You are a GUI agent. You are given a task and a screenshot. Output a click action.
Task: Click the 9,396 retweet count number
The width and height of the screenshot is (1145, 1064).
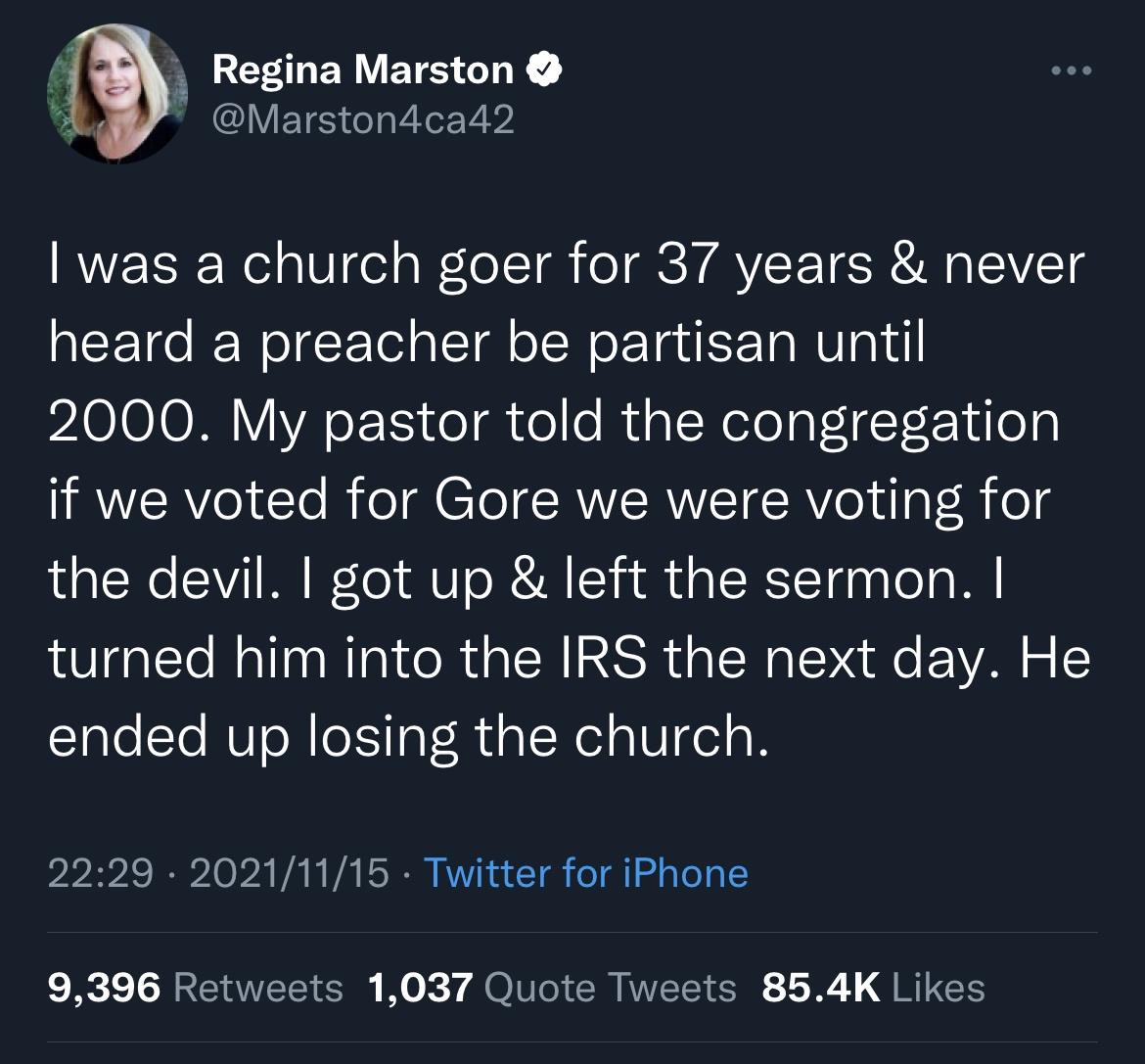[x=104, y=987]
